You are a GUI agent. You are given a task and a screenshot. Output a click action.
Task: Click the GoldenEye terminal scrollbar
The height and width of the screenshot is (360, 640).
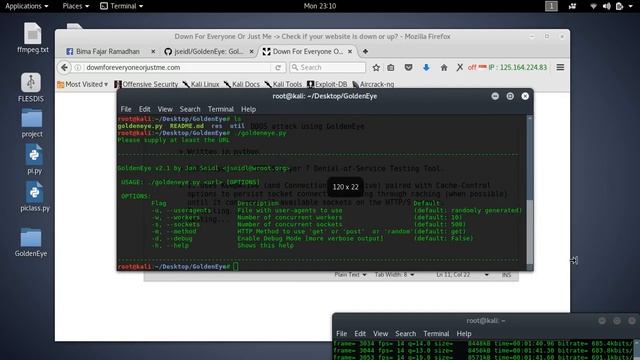[529, 192]
